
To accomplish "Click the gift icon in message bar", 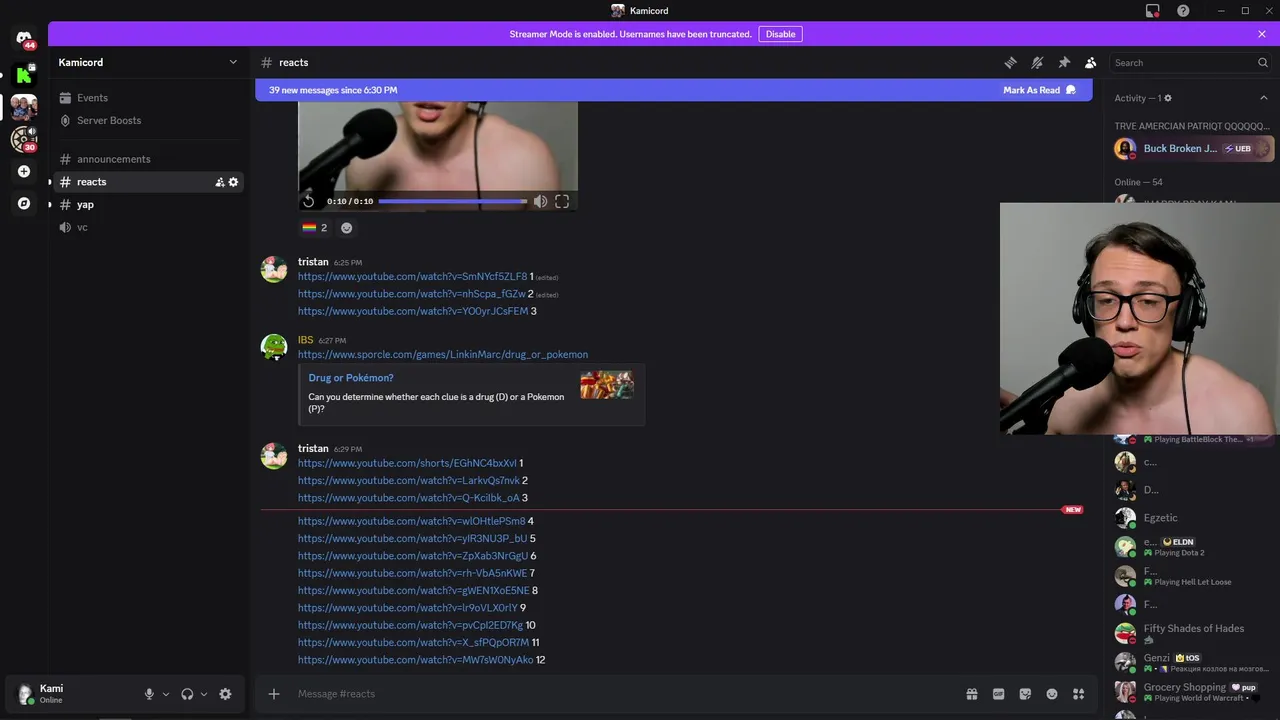I will (x=971, y=694).
